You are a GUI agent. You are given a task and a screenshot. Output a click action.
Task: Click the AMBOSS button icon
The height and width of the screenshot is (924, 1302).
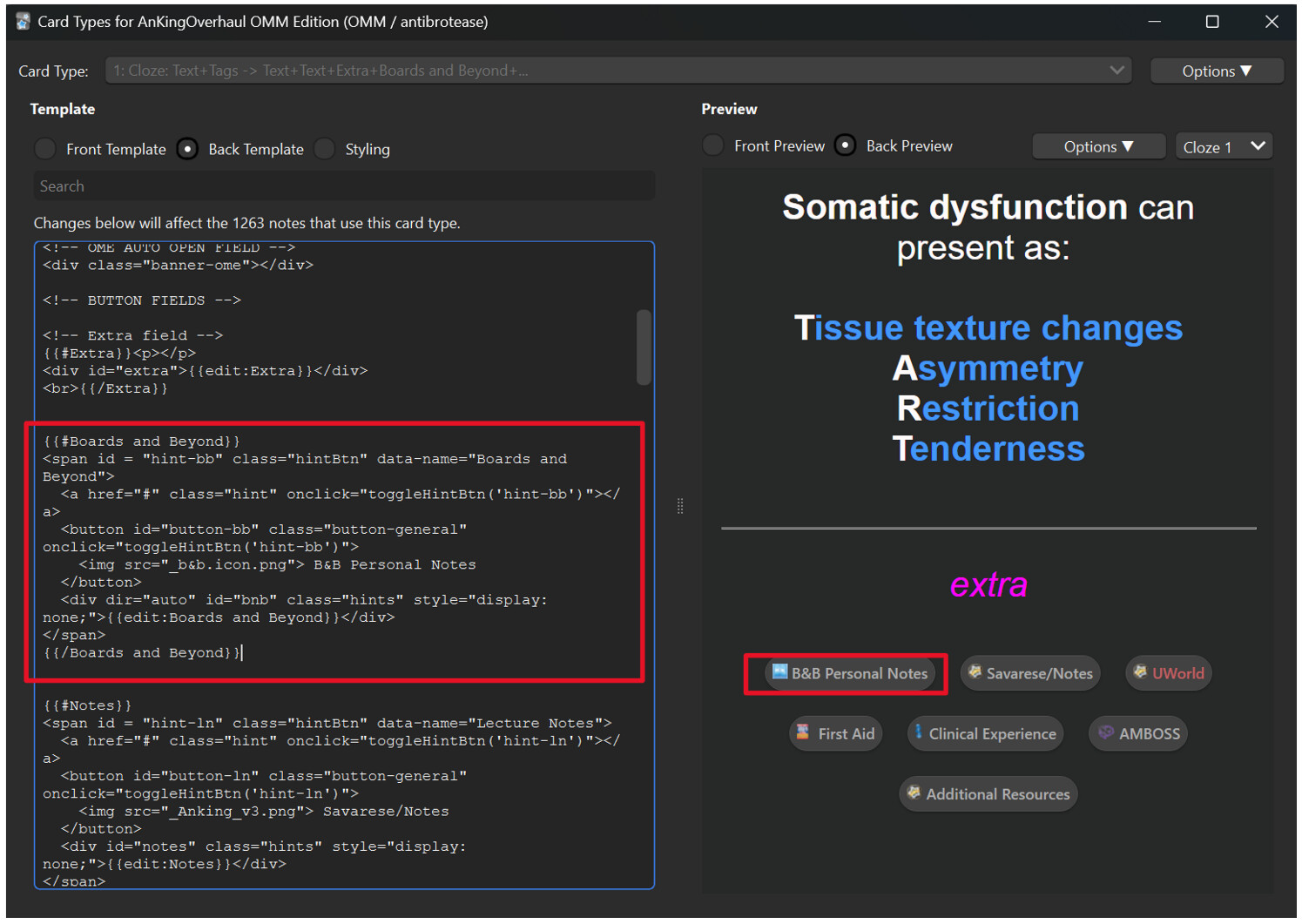point(1105,732)
